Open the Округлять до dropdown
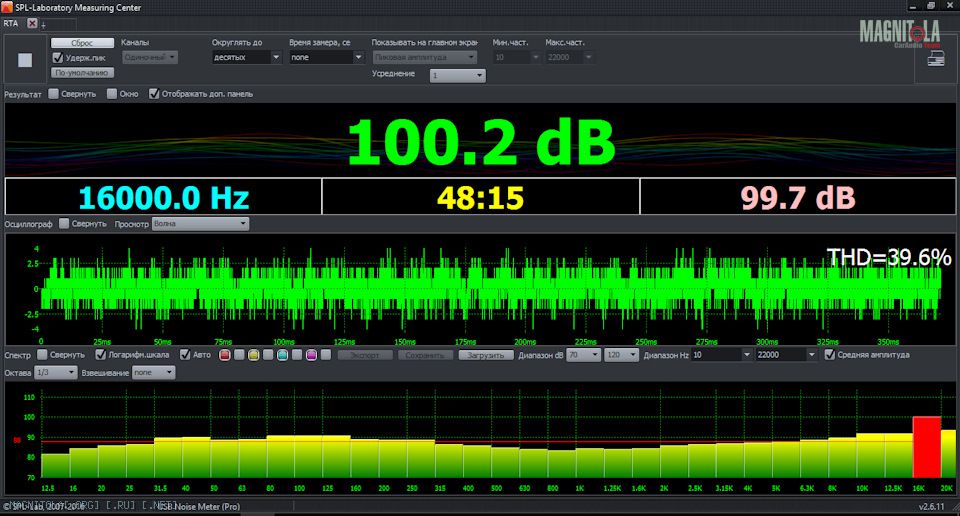This screenshot has width=960, height=516. tap(246, 58)
